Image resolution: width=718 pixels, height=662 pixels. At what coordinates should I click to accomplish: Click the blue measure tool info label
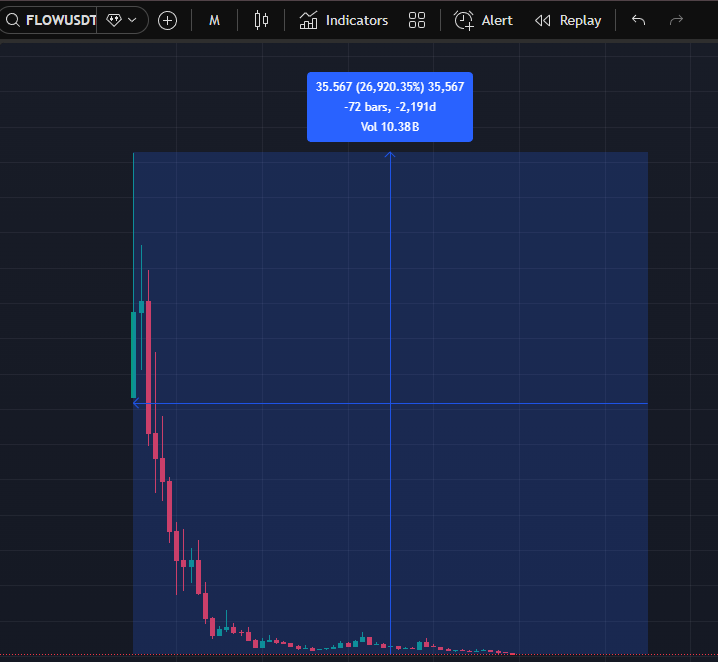[390, 107]
